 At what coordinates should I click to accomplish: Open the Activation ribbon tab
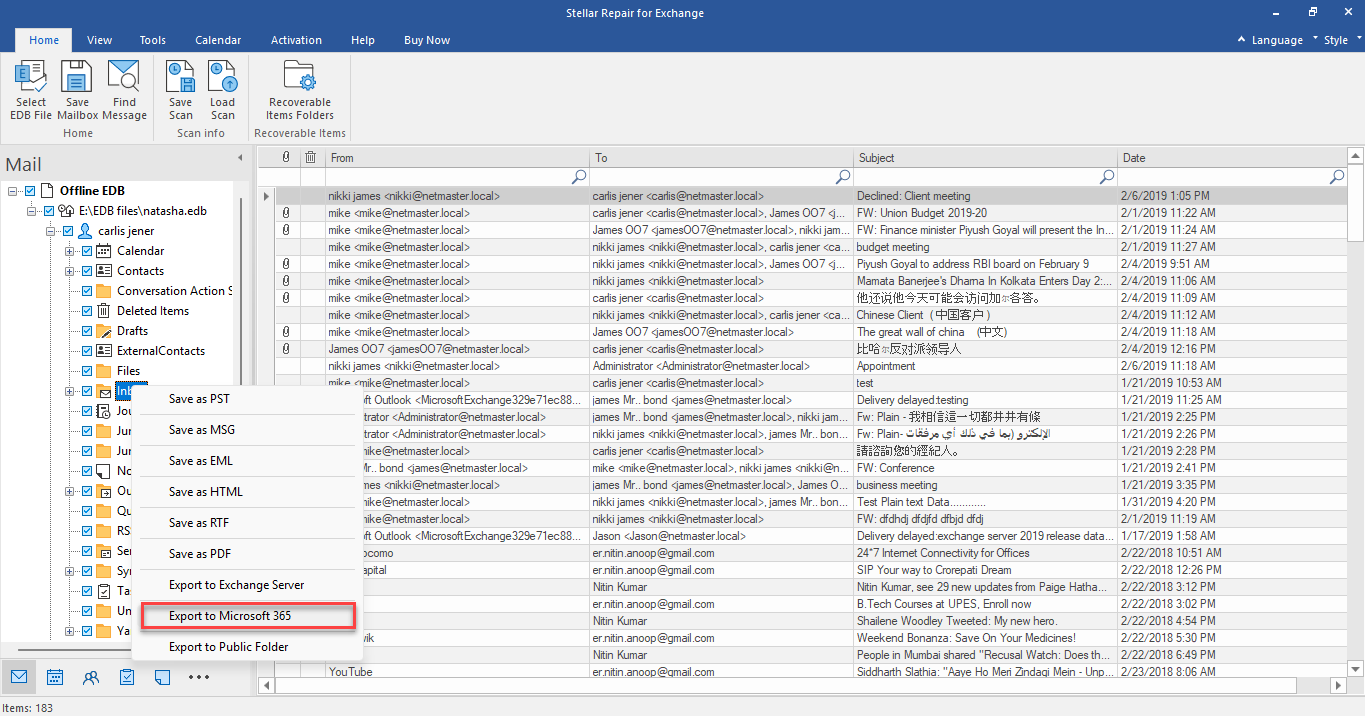tap(296, 40)
